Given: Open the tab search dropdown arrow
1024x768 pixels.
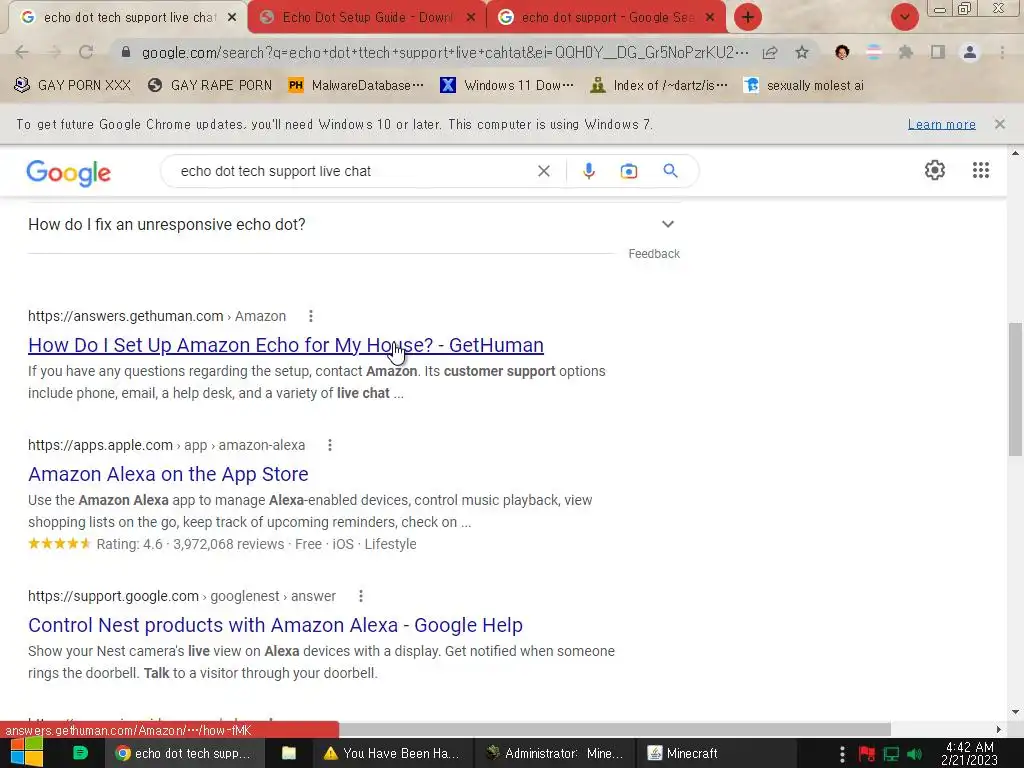Looking at the screenshot, I should click(x=904, y=17).
